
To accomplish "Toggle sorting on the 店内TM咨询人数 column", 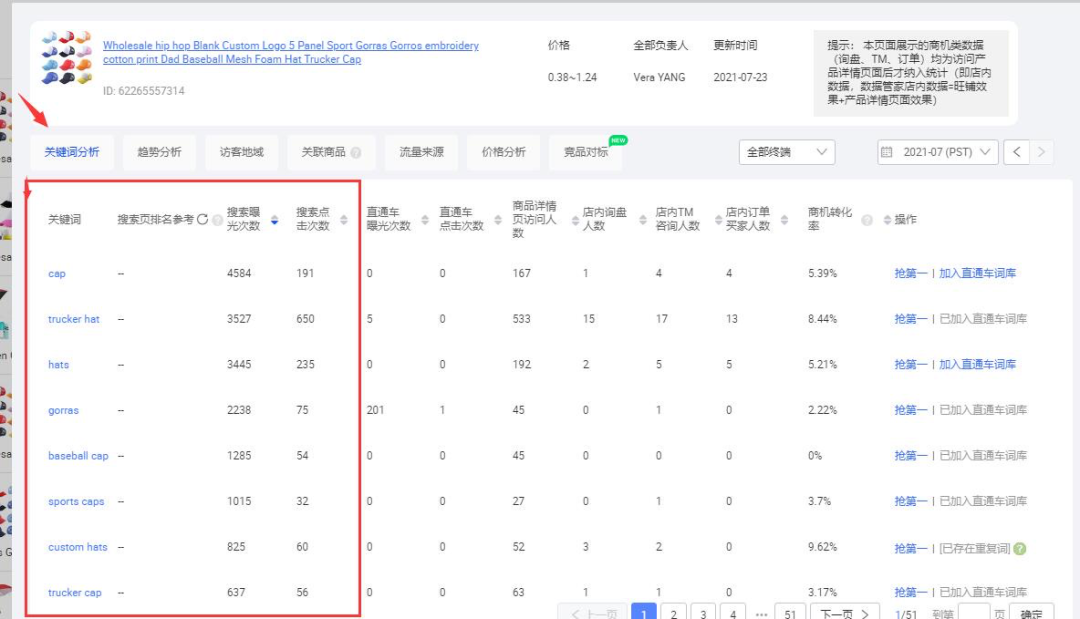I will (x=718, y=221).
